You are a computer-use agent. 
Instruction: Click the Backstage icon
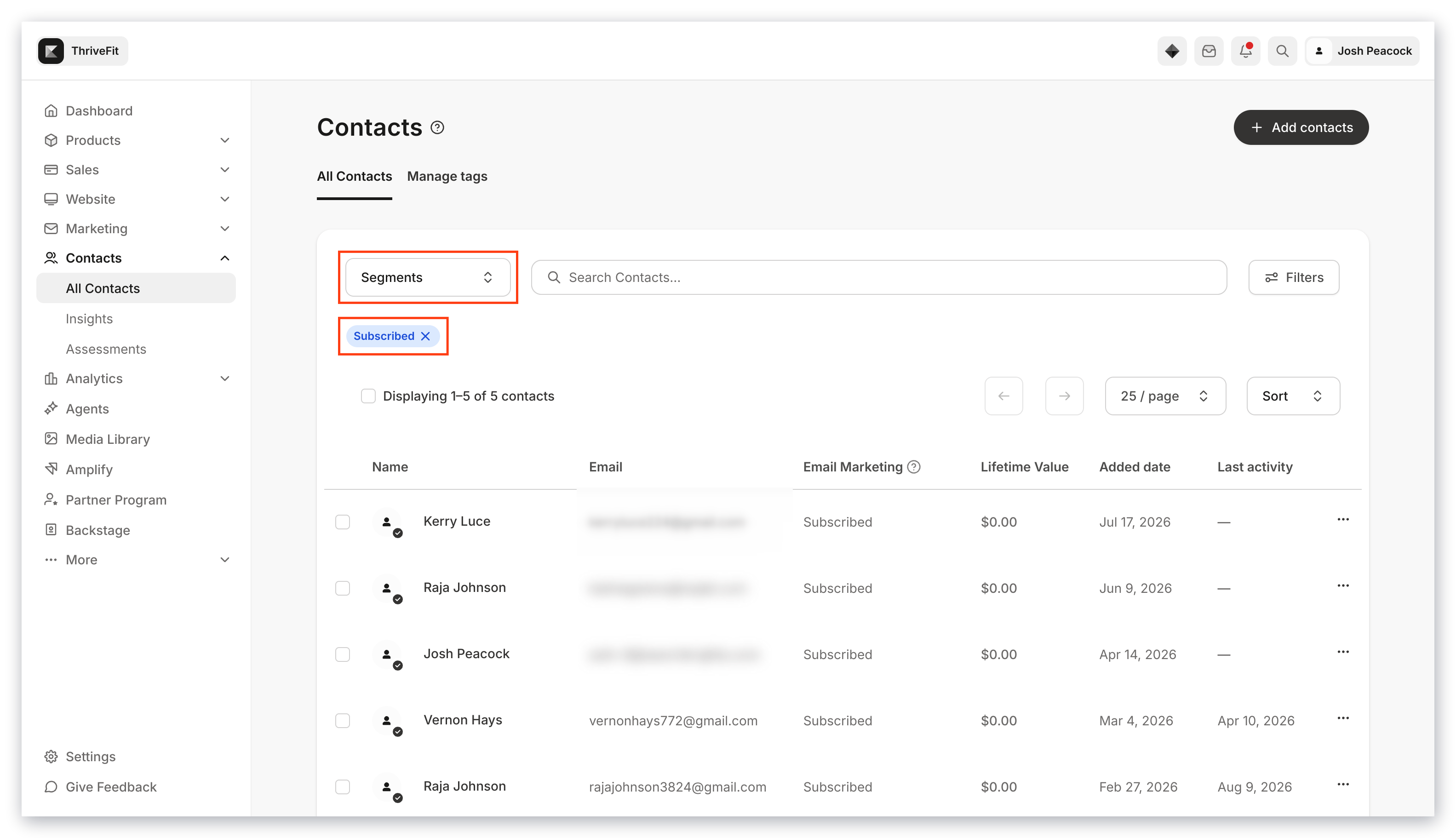51,530
